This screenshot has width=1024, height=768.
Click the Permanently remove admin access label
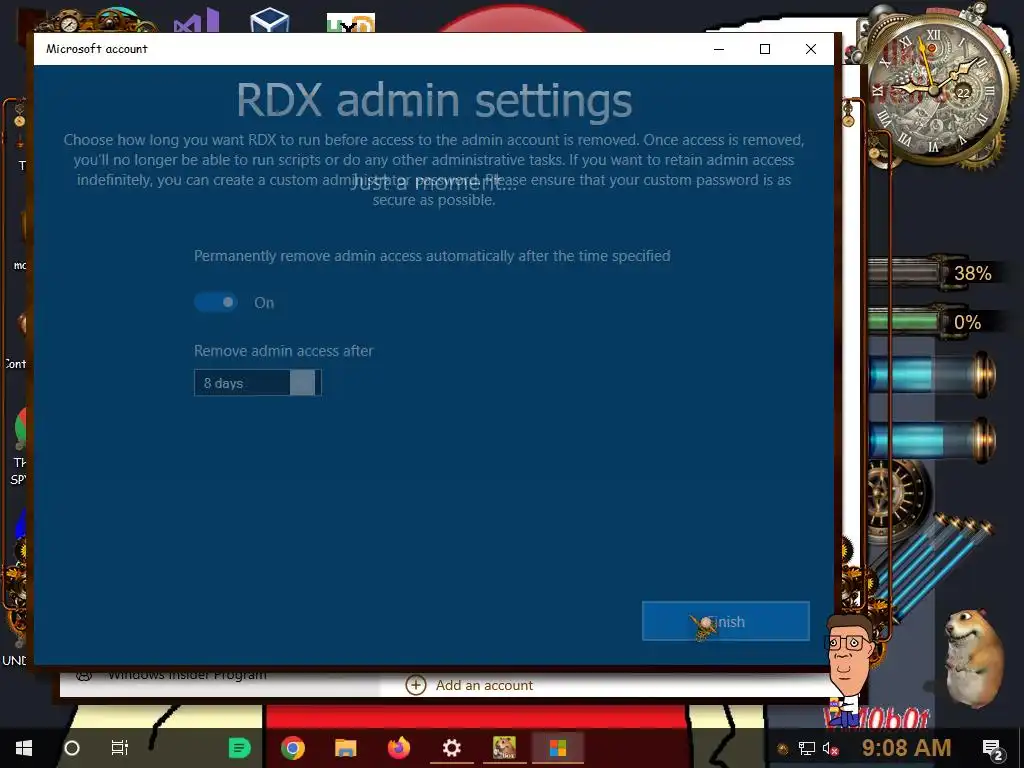coord(432,255)
